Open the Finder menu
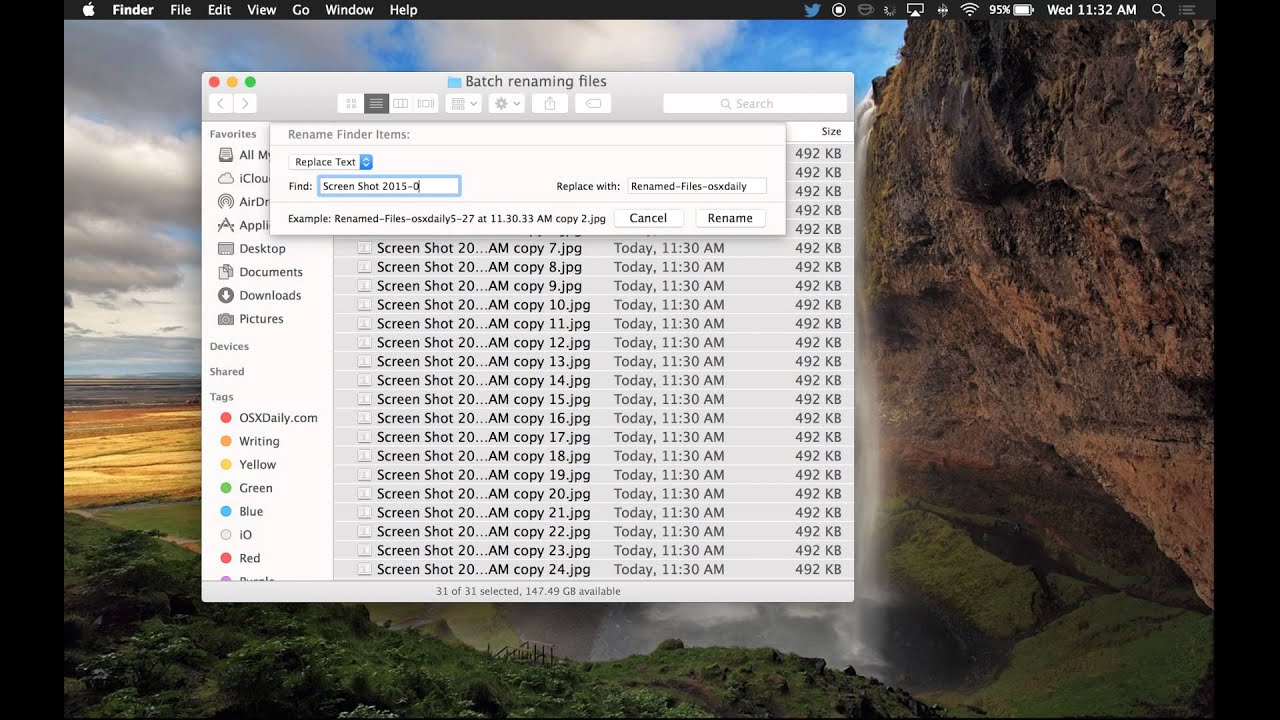1280x720 pixels. (133, 10)
